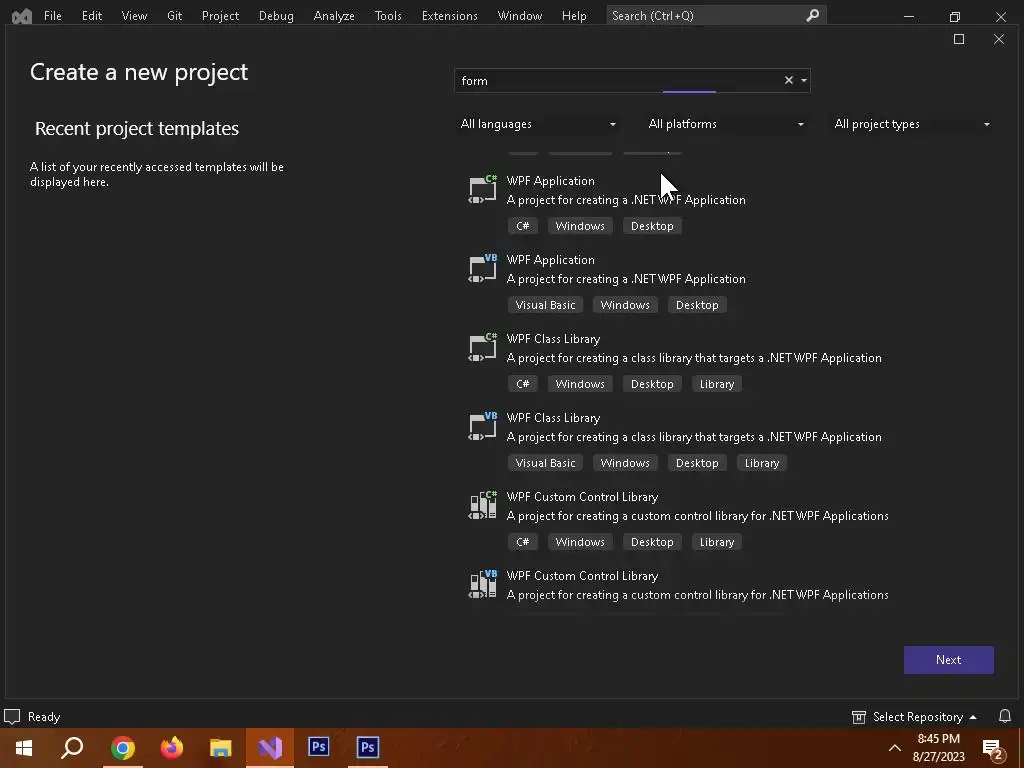Select the VB WPF Custom Control Library icon
The height and width of the screenshot is (768, 1024).
(483, 584)
